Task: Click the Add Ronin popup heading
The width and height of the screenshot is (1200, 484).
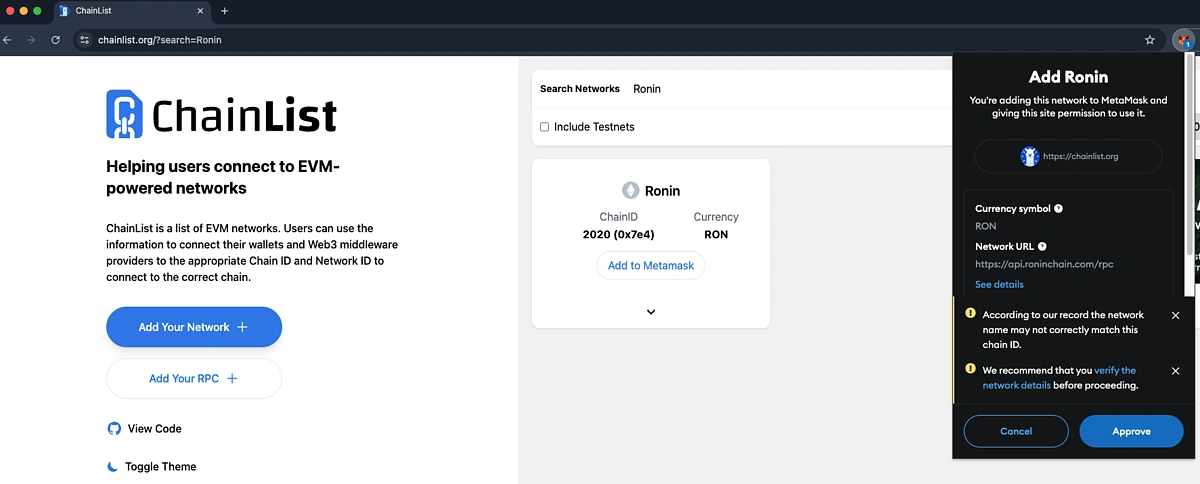Action: 1068,77
